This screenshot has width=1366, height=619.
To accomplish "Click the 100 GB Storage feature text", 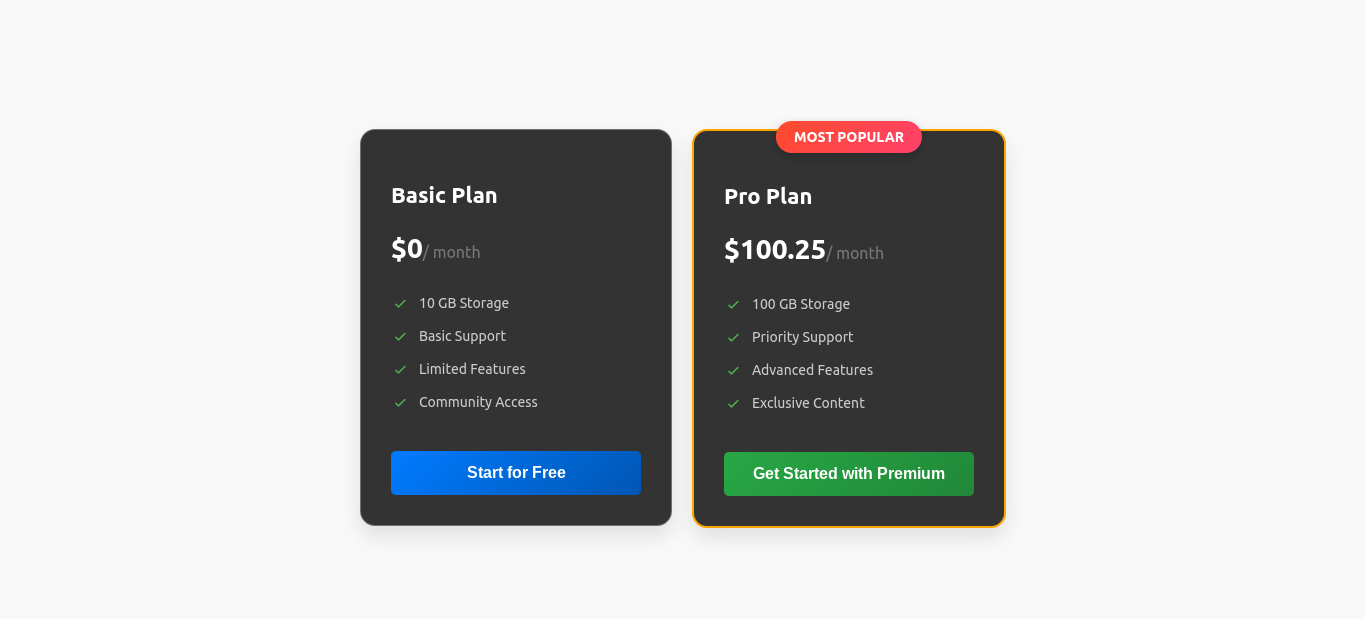I will (x=800, y=304).
